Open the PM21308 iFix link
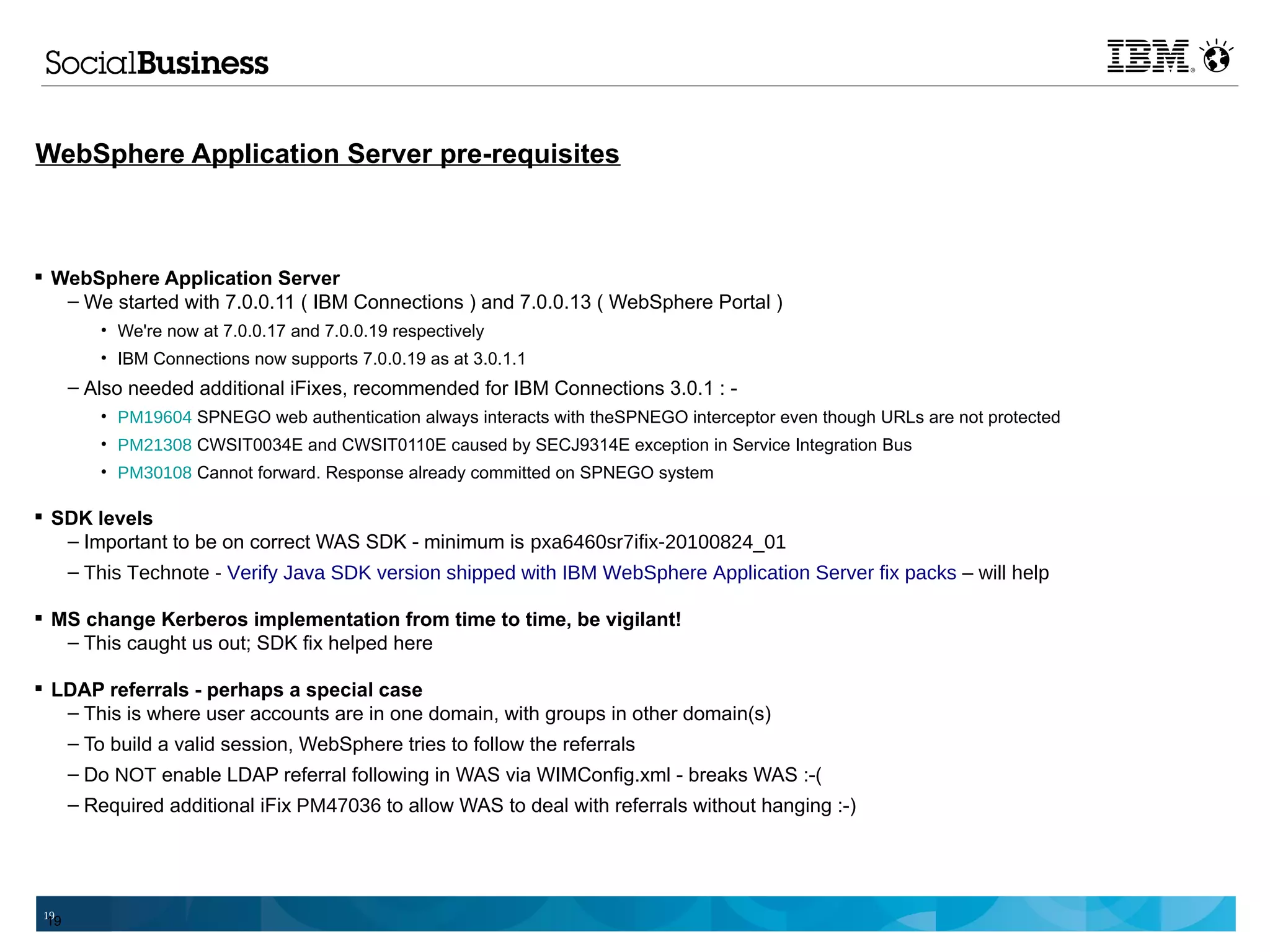The image size is (1270, 952). pyautogui.click(x=154, y=445)
